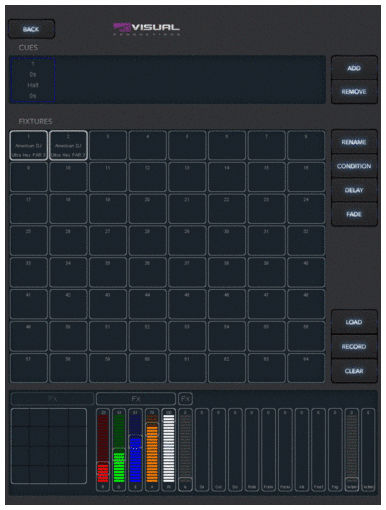Select empty fixture slot 9
Image resolution: width=386 pixels, height=510 pixels.
(29, 177)
